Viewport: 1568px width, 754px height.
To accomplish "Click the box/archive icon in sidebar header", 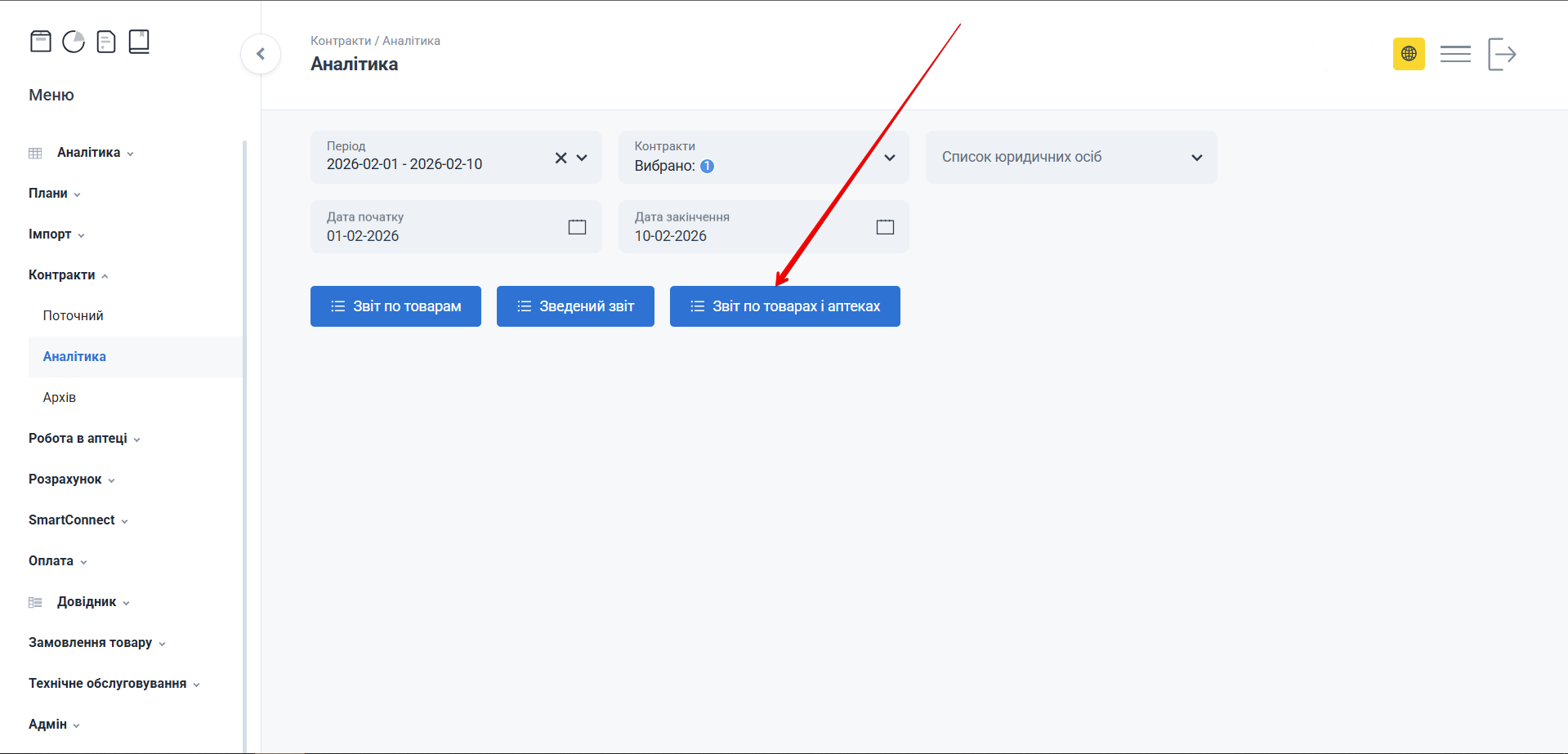I will click(40, 42).
